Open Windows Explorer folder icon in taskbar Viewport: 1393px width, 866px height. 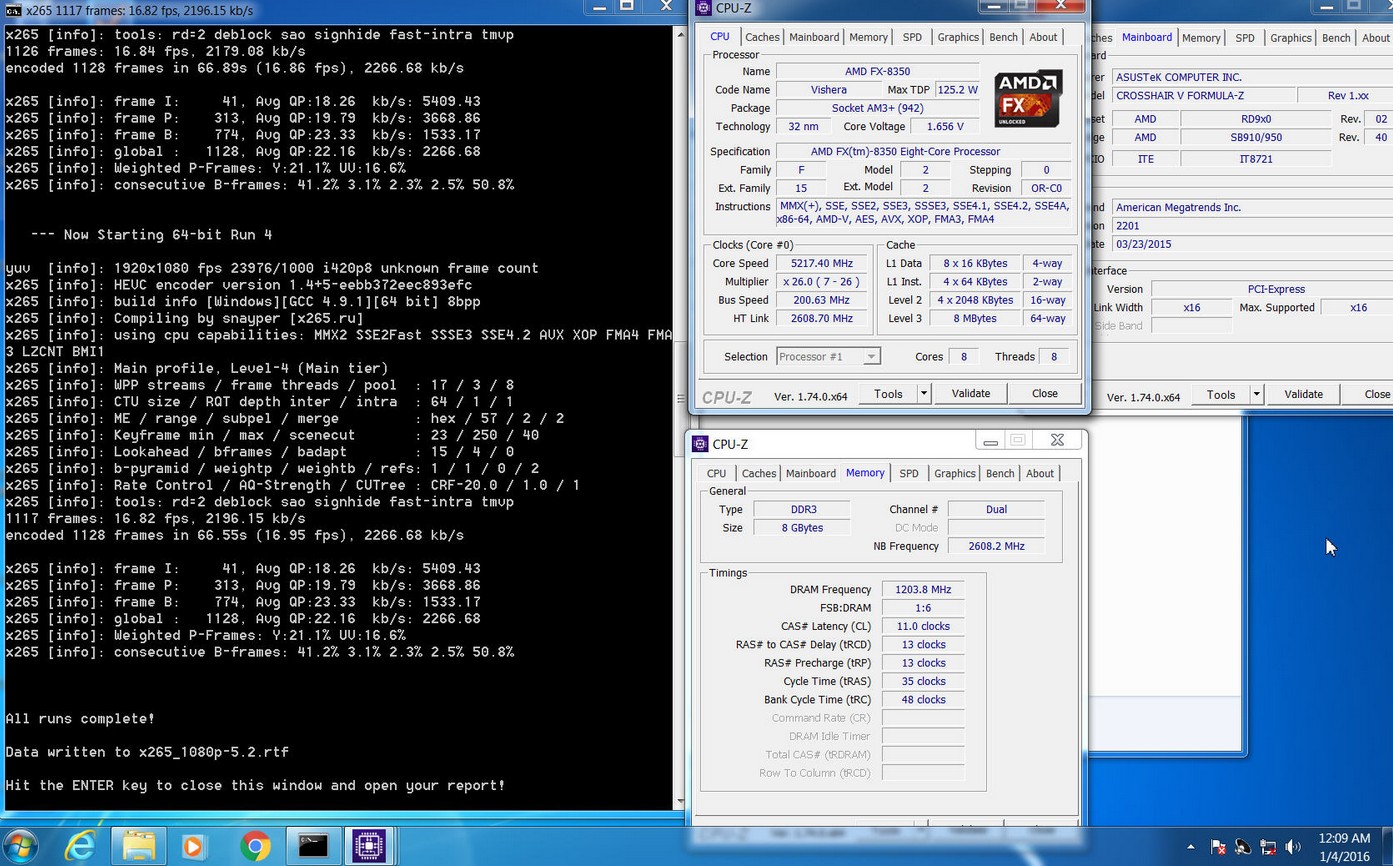(x=138, y=846)
